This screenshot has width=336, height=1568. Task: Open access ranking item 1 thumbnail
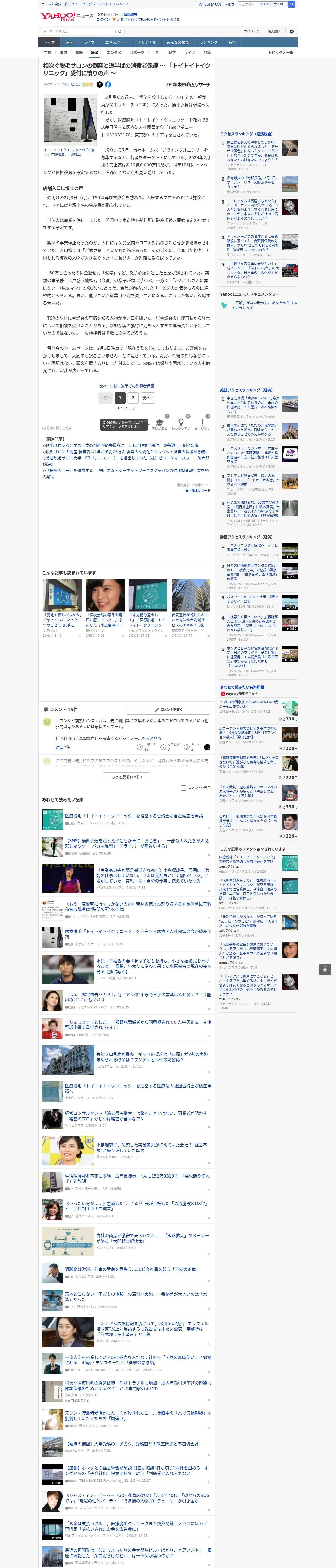click(x=290, y=148)
